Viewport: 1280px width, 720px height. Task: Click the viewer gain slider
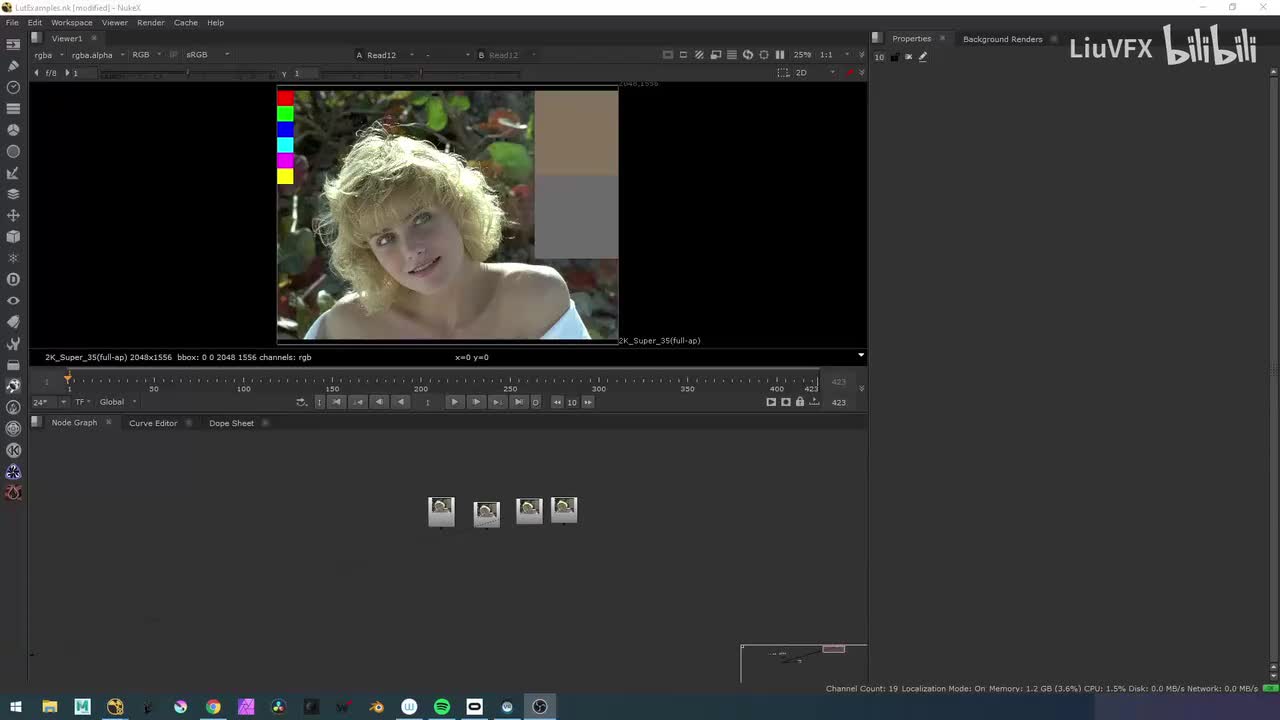(190, 73)
